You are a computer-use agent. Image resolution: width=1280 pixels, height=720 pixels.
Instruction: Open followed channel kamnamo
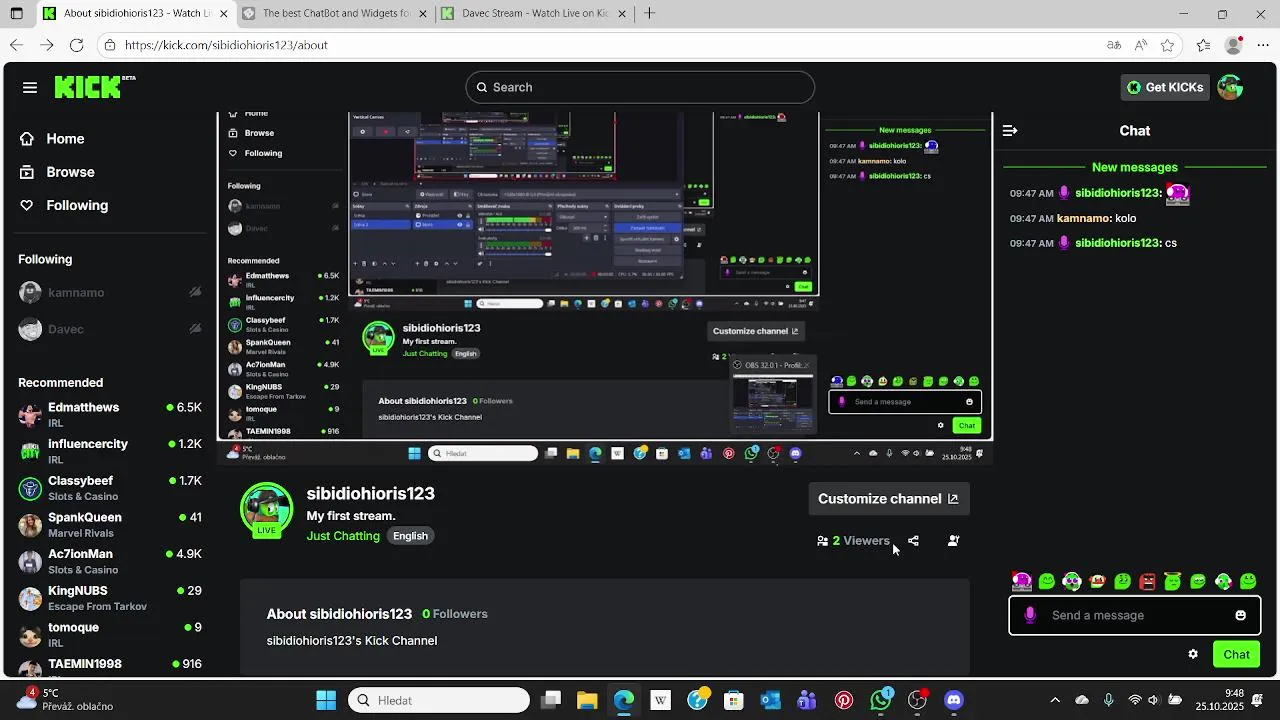(x=110, y=293)
